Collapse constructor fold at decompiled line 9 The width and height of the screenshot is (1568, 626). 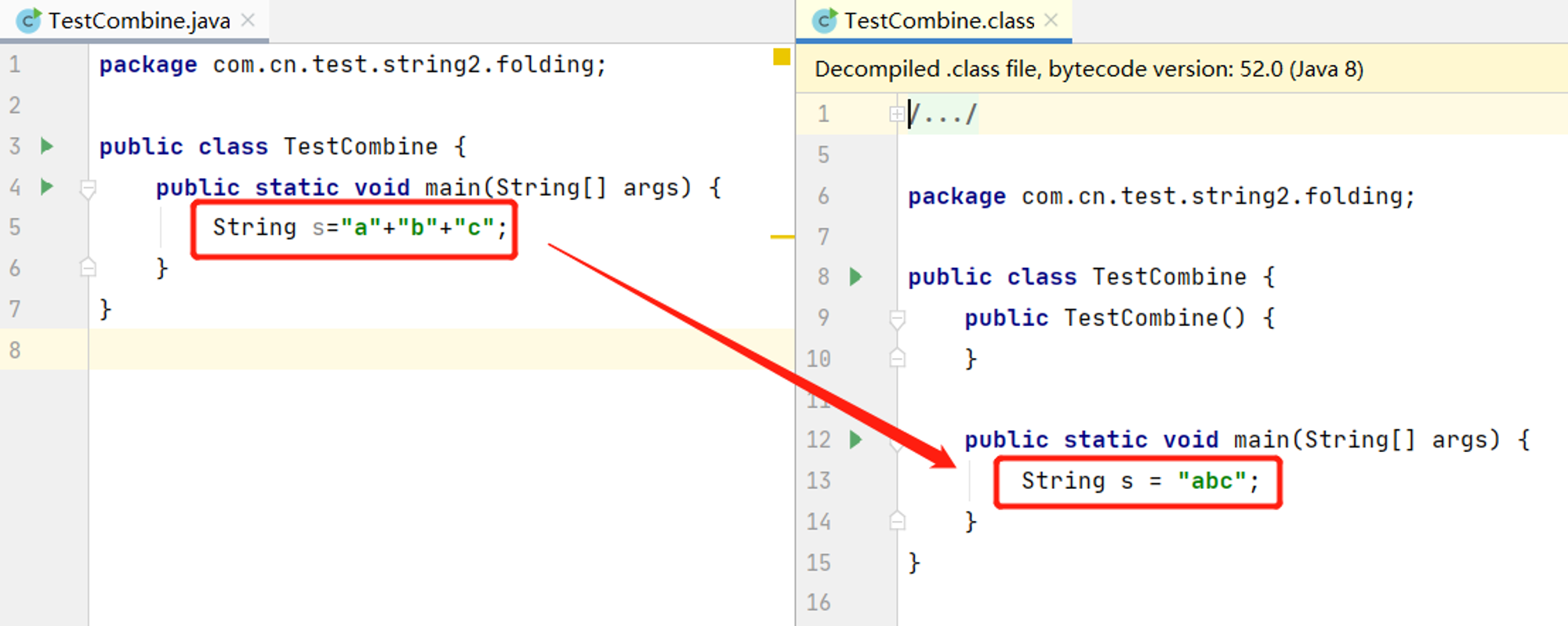[x=898, y=318]
